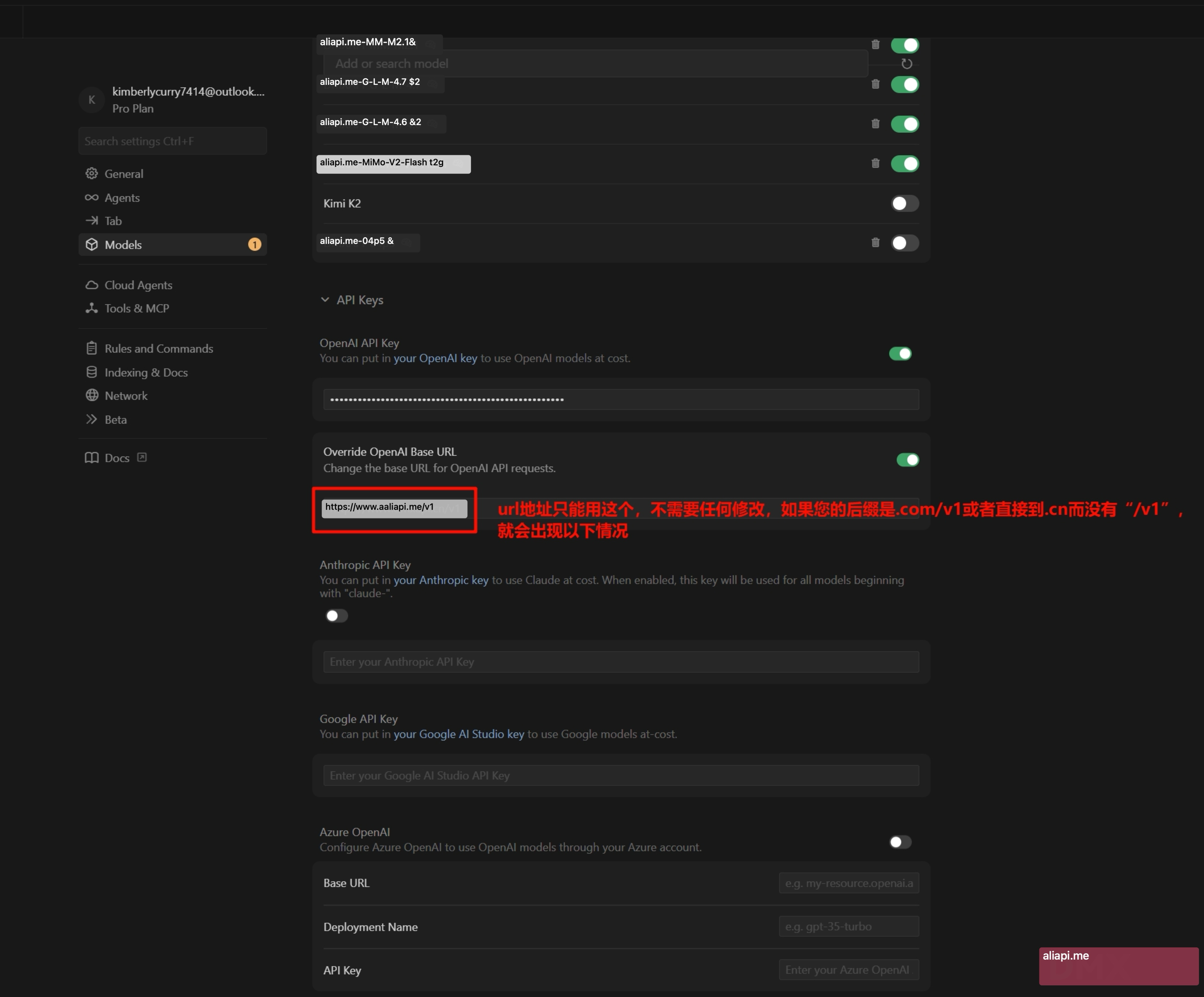Click the Beta chevrons icon
1204x997 pixels.
[92, 419]
